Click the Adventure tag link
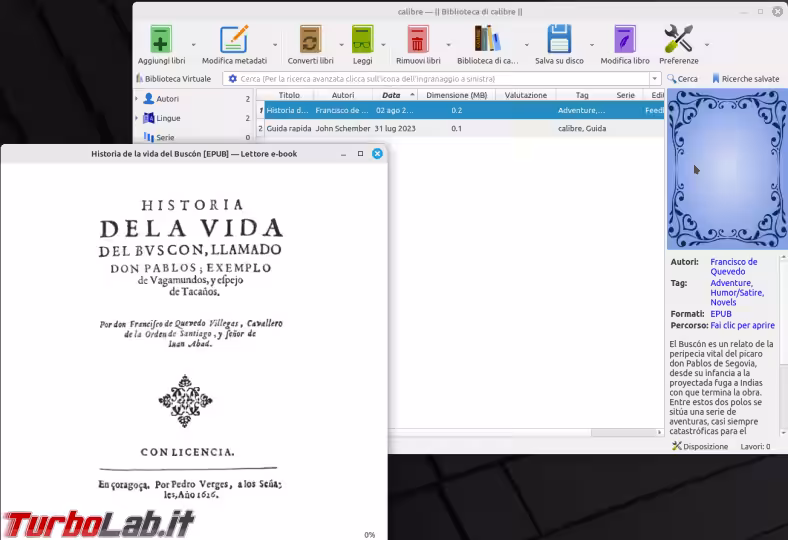The image size is (788, 540). tap(731, 283)
